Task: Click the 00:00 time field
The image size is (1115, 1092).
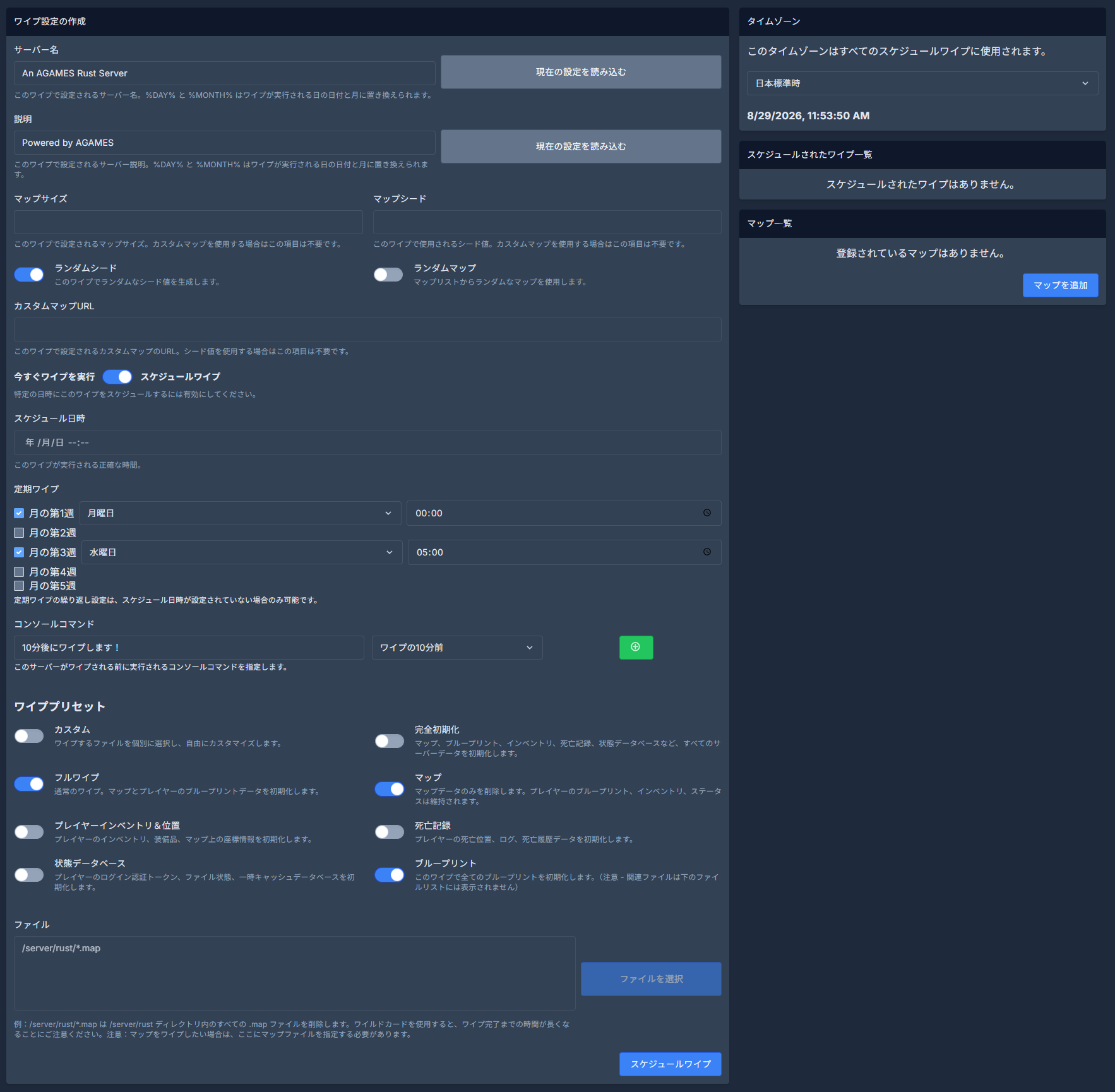Action: coord(564,513)
